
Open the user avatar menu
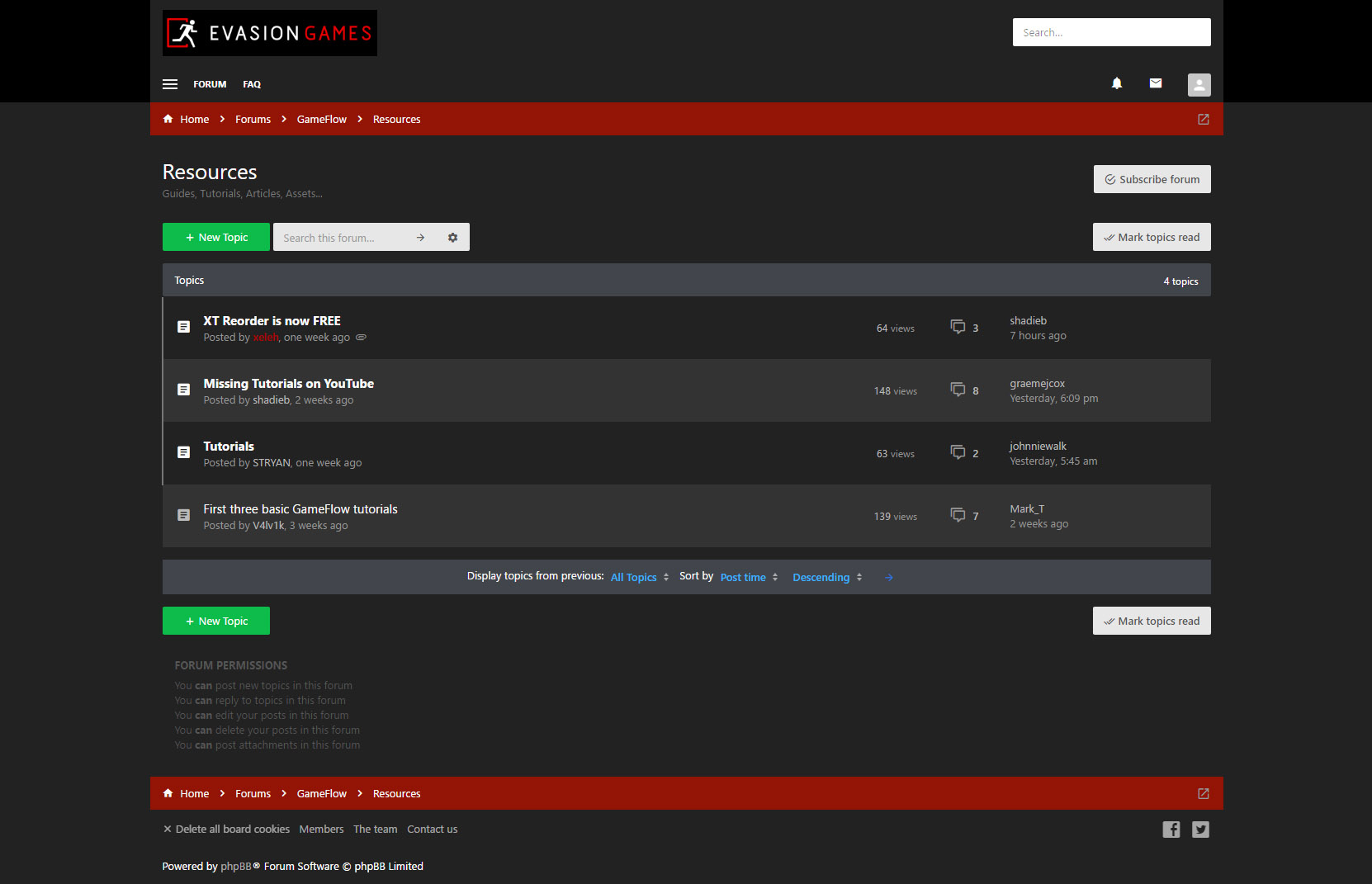pos(1199,84)
